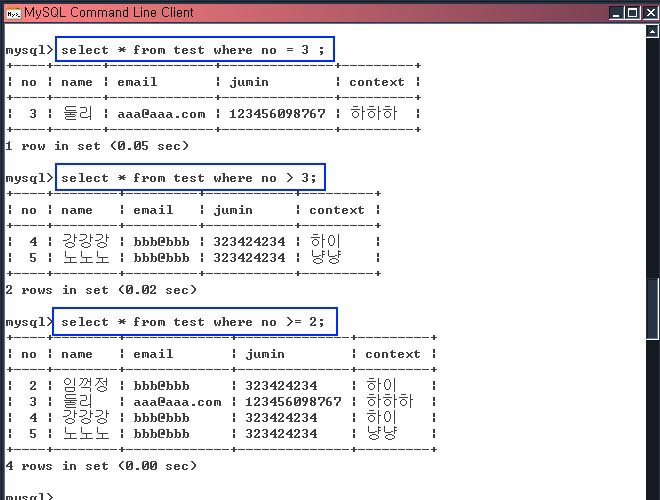The height and width of the screenshot is (500, 660).
Task: Click '임꺽정' name in the third result table
Action: (x=85, y=385)
